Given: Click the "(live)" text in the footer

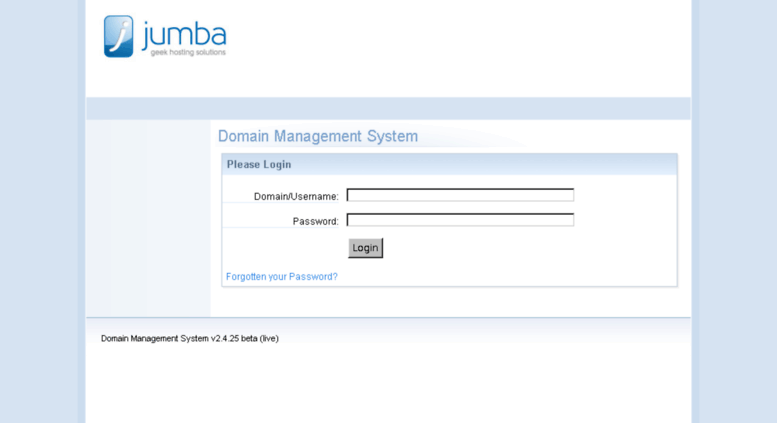Looking at the screenshot, I should pos(269,339).
